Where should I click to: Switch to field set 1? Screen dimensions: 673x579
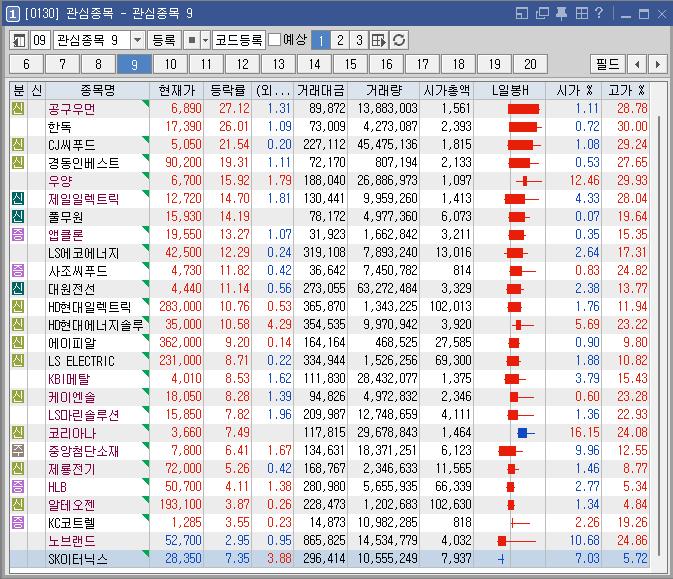click(321, 40)
